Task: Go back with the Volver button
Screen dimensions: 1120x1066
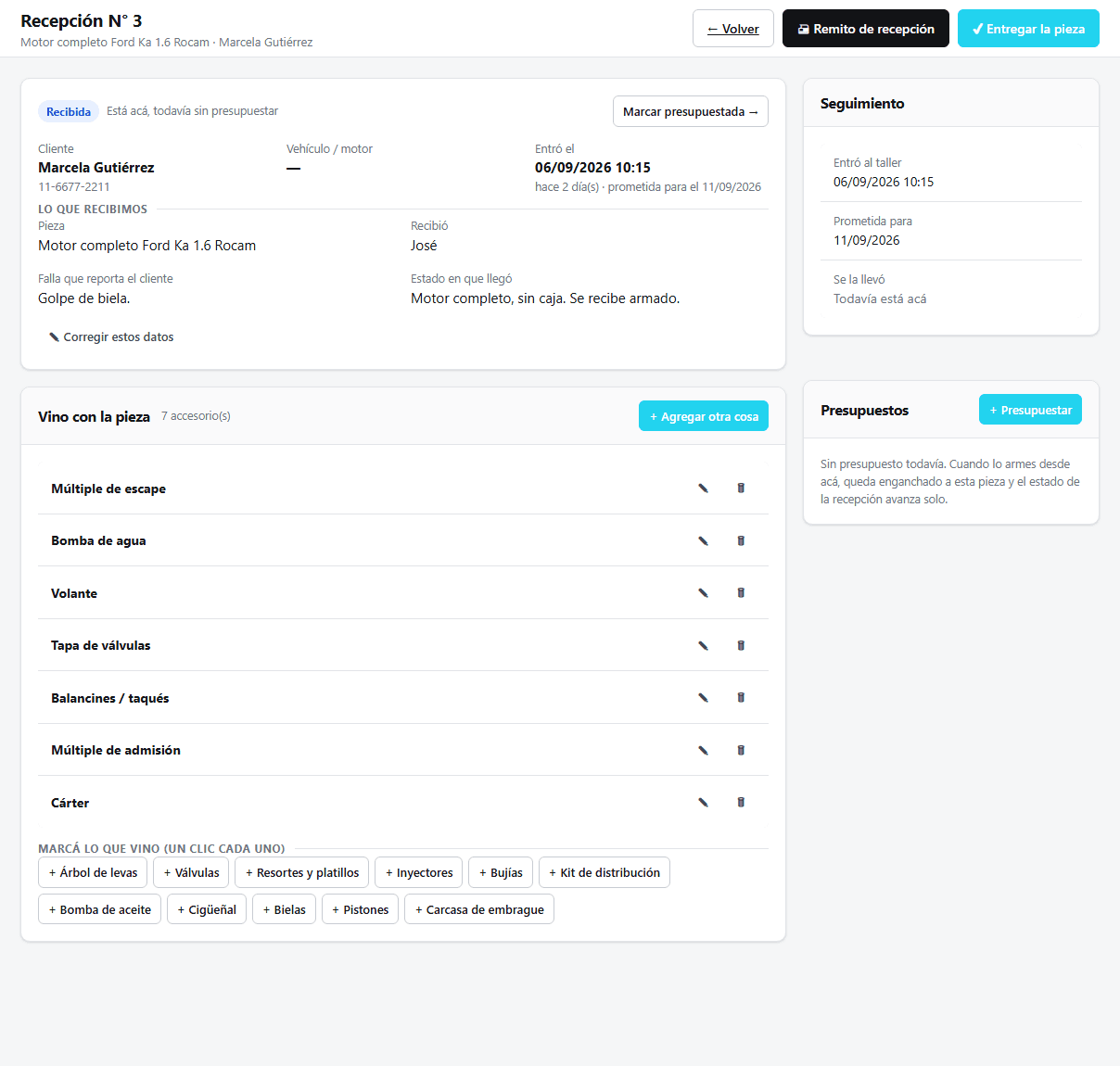Action: point(733,29)
